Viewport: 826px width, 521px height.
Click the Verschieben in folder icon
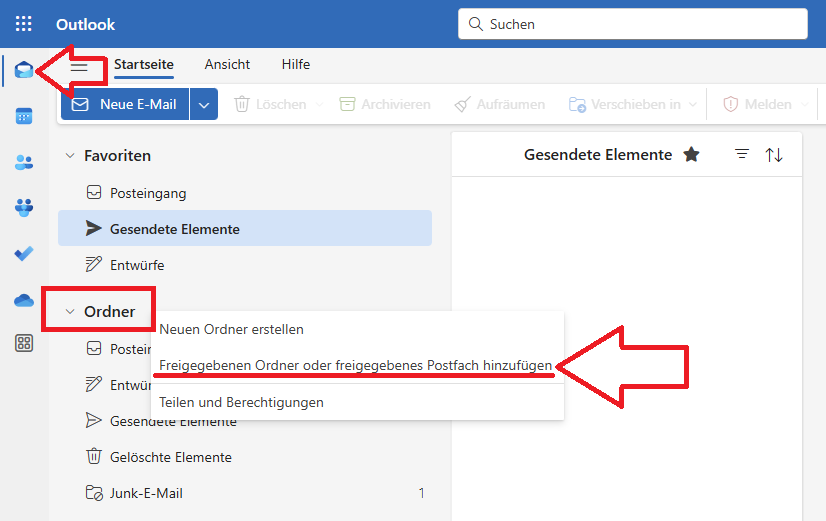(x=577, y=104)
